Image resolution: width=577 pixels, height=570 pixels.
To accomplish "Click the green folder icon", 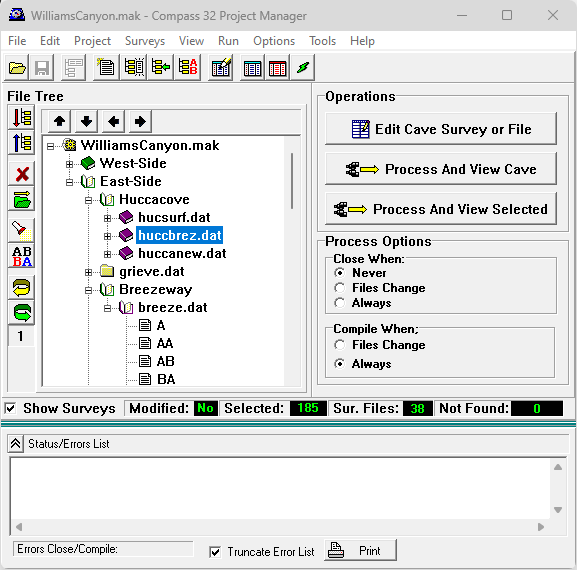I will pos(21,199).
